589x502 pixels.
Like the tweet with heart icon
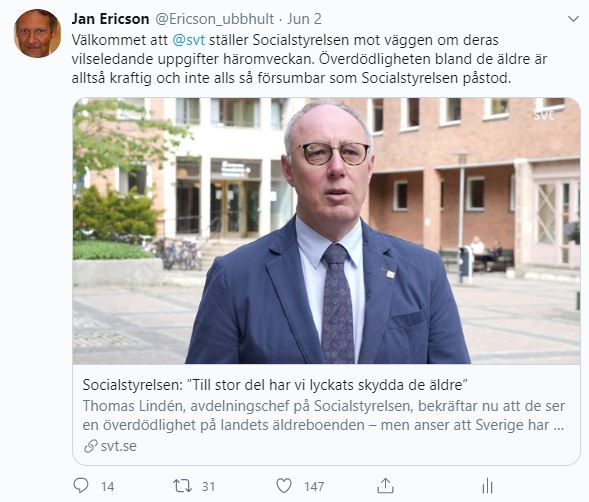pos(284,486)
